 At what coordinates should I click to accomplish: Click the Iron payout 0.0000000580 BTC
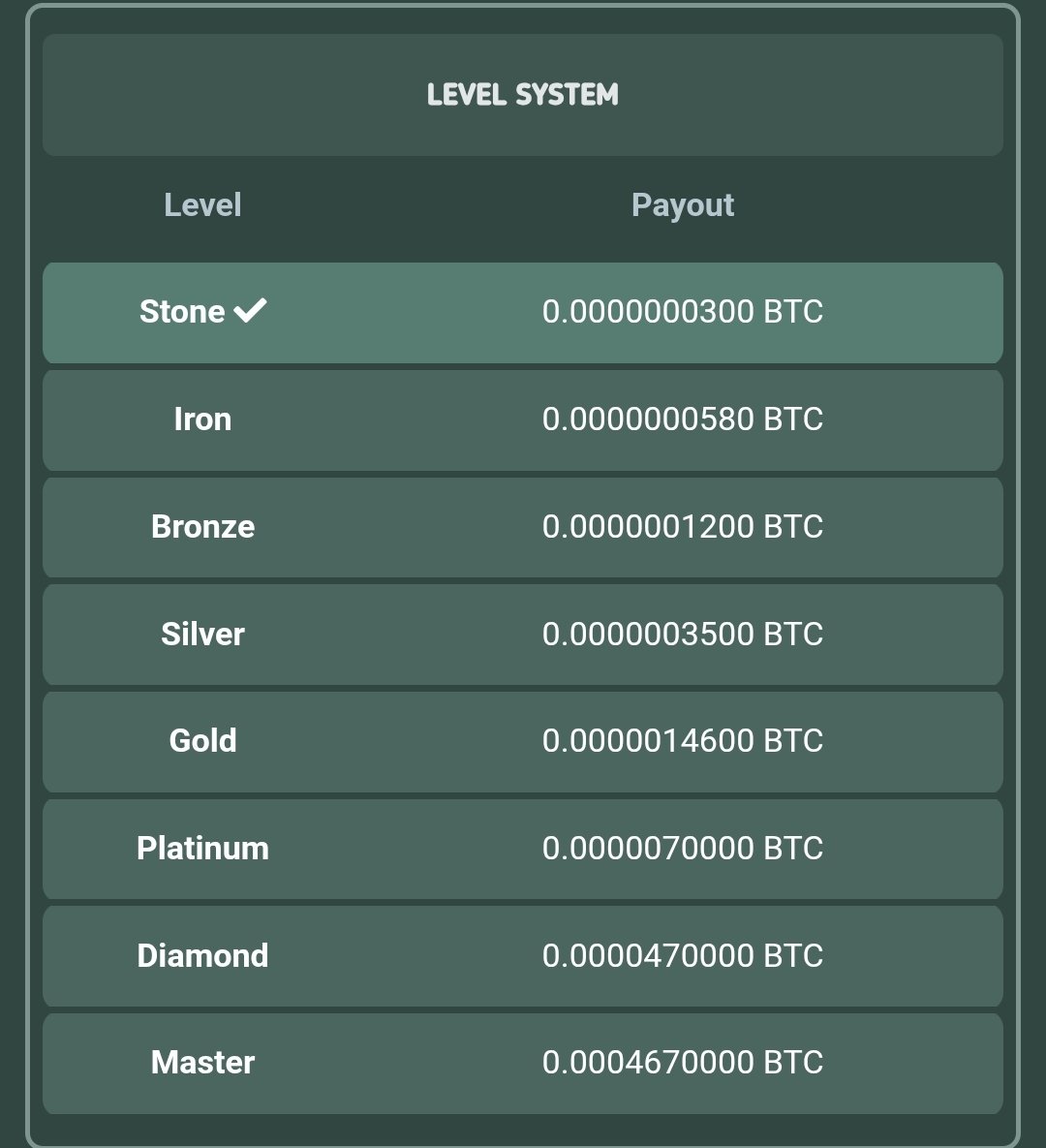683,419
